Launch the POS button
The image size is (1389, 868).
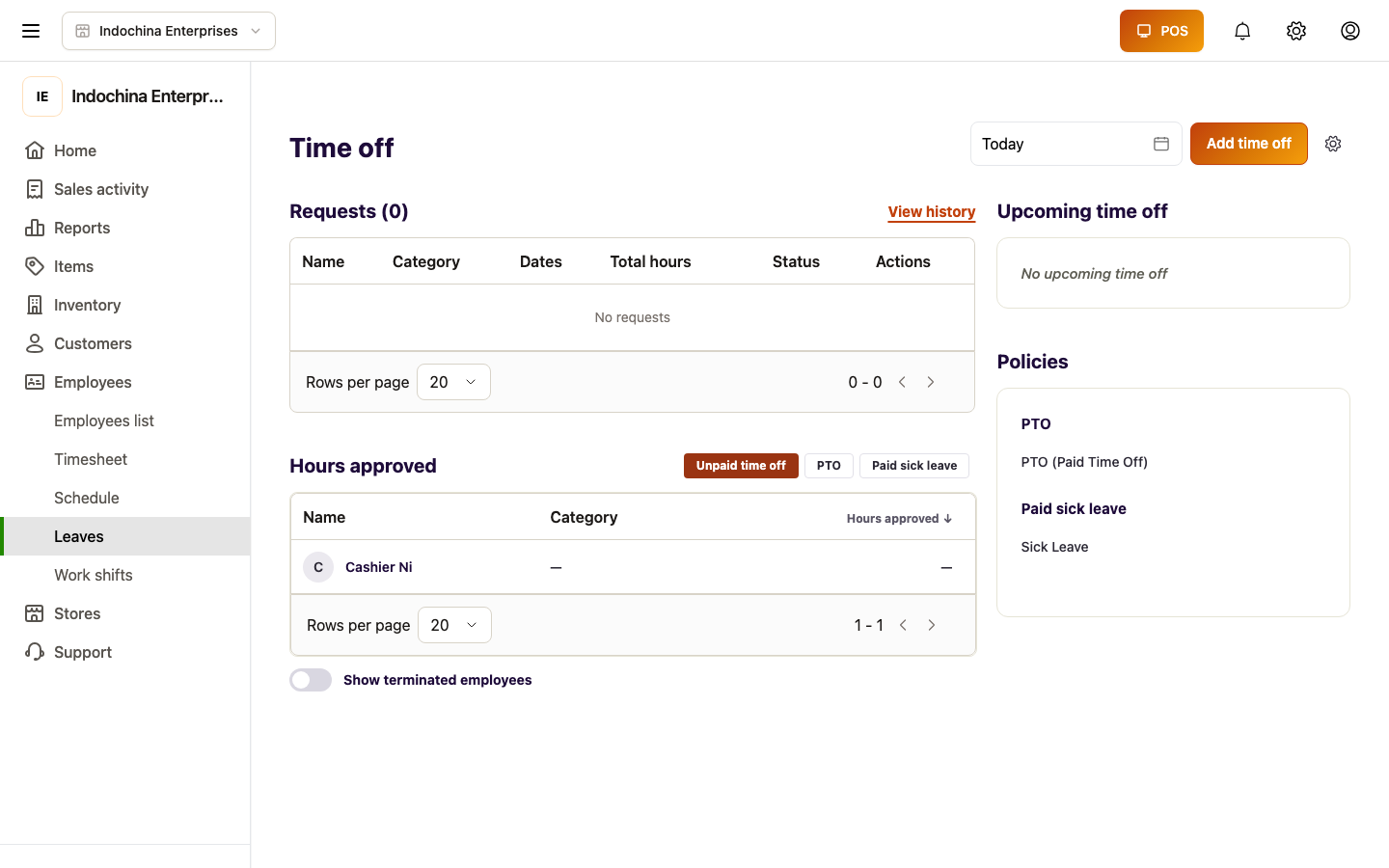pos(1161,31)
